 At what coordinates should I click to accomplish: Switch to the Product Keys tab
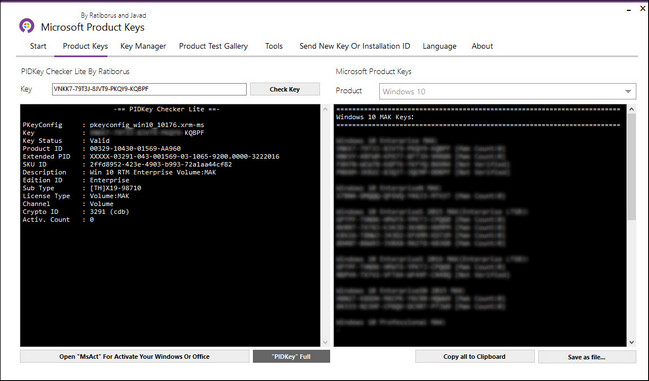[85, 46]
